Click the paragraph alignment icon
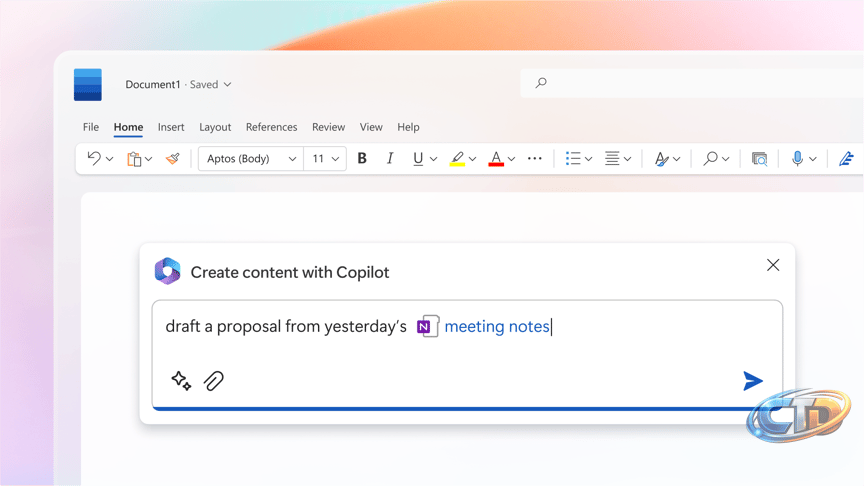This screenshot has height=486, width=864. click(x=612, y=159)
